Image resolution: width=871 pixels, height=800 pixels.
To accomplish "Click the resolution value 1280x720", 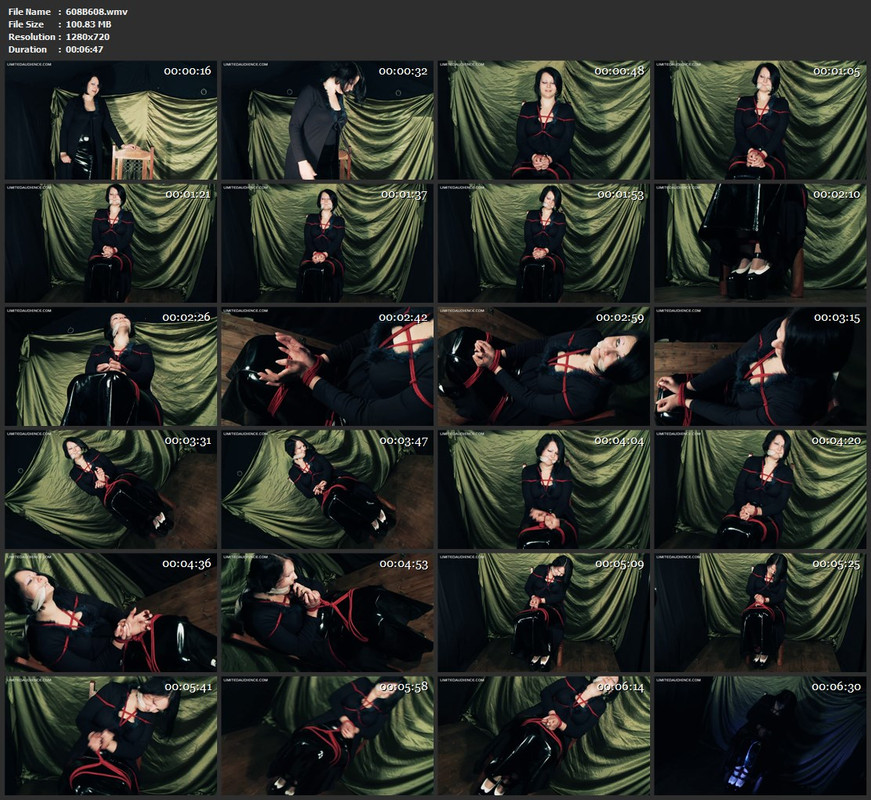I will tap(88, 37).
